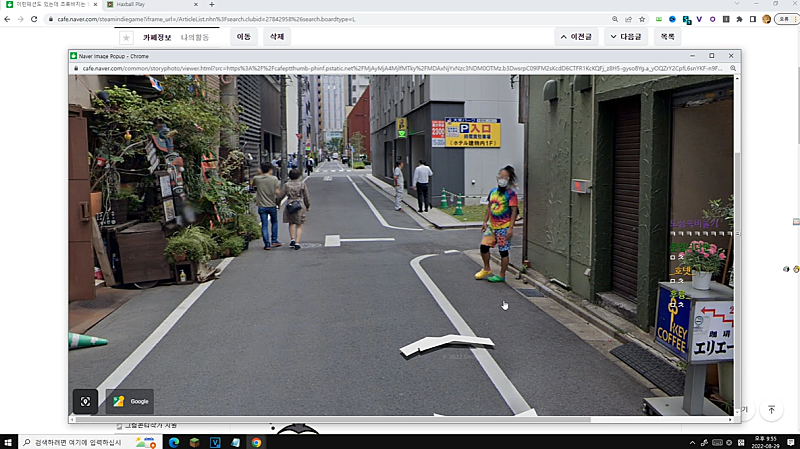The image size is (800, 449).
Task: Toggle the cafe favorite star button
Action: click(126, 37)
